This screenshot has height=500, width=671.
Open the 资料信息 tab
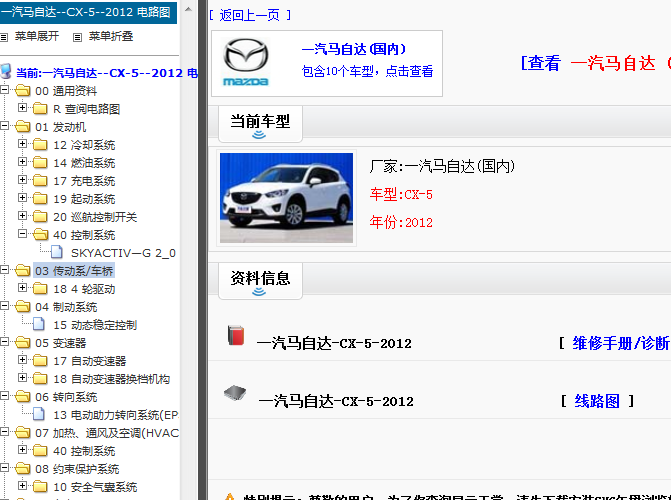coord(260,281)
